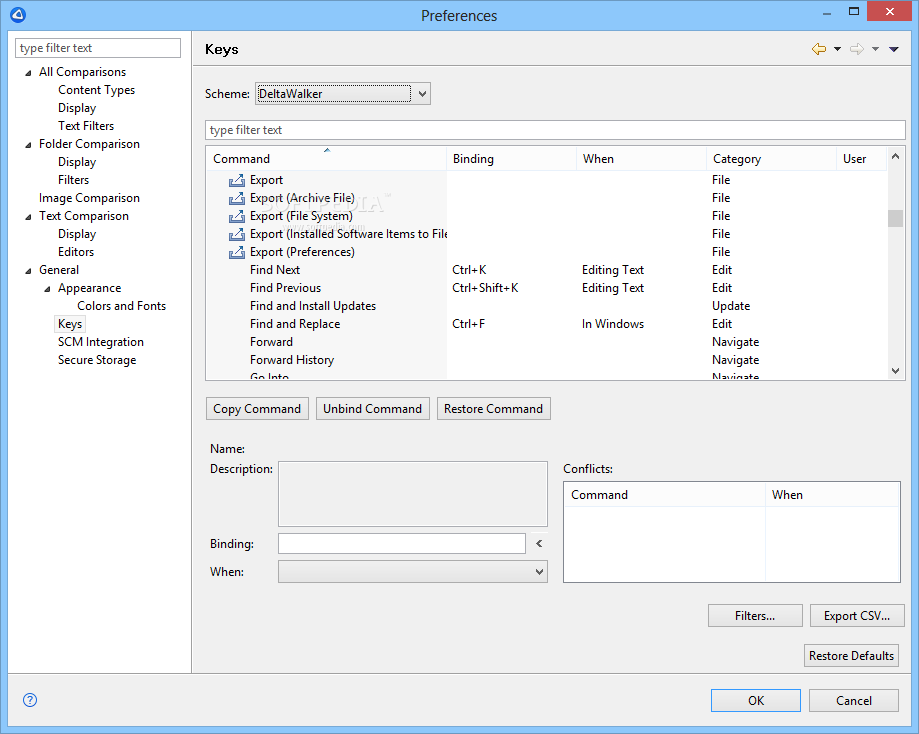Collapse the Text Comparison tree node
The height and width of the screenshot is (734, 919).
coord(29,216)
